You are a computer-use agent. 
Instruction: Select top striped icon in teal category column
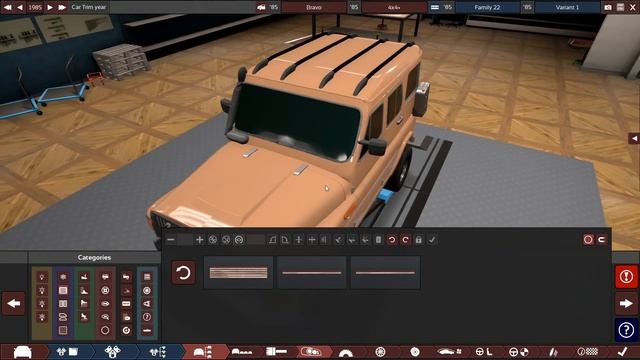pos(147,277)
